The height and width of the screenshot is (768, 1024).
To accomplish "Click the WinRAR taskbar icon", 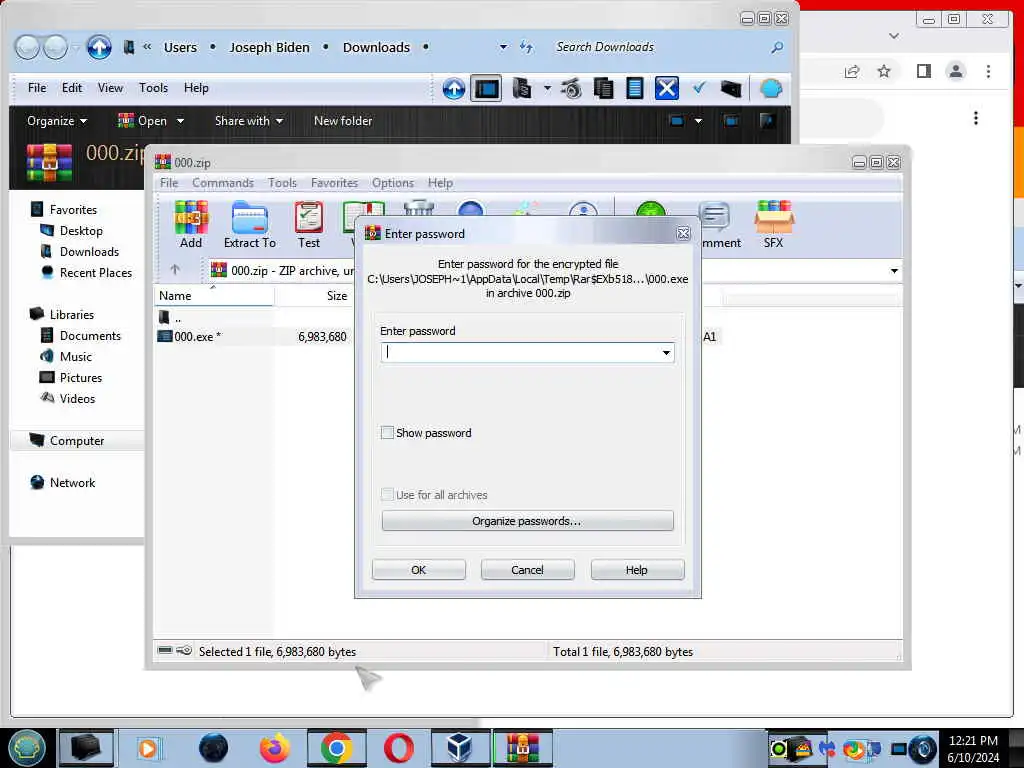I will 522,748.
